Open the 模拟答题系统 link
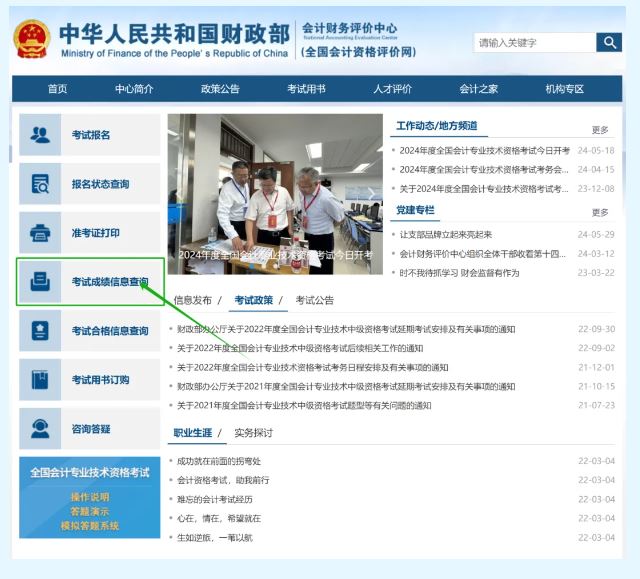640x579 pixels. [89, 525]
